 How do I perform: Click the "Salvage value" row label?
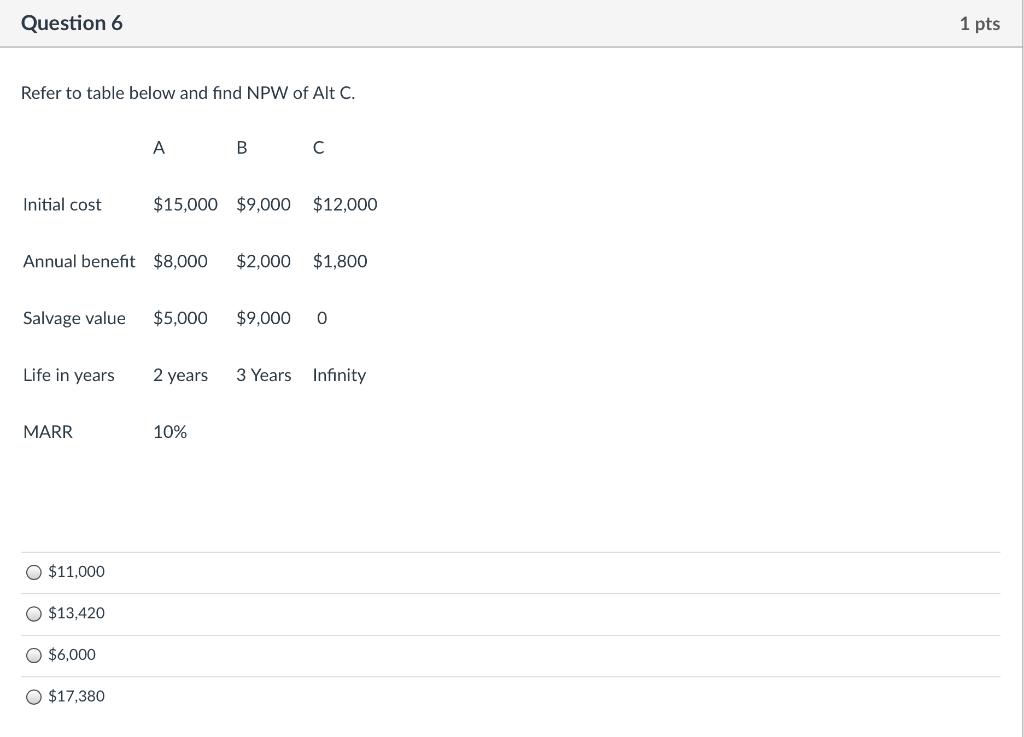point(74,319)
